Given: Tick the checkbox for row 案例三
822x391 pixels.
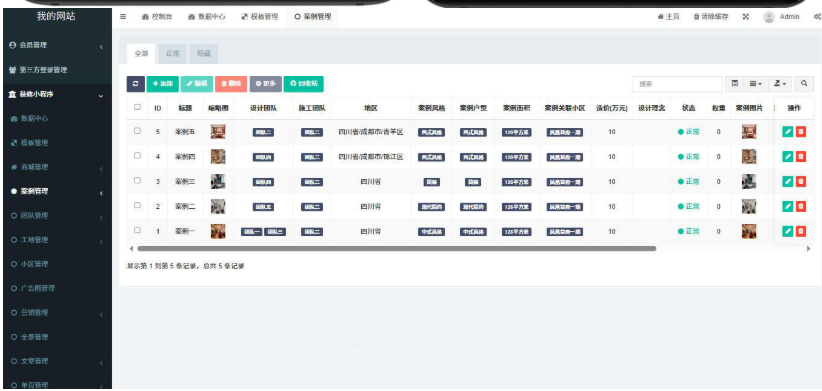Looking at the screenshot, I should 137,180.
